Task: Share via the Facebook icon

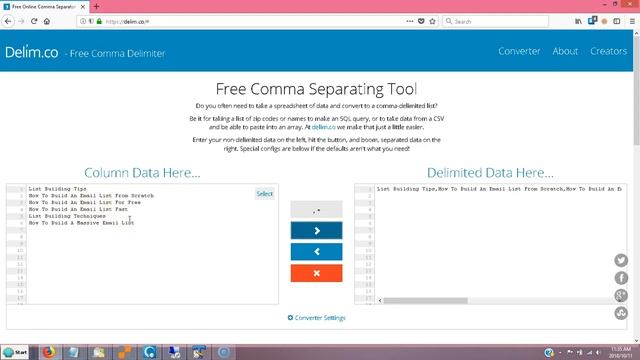Action: (621, 278)
